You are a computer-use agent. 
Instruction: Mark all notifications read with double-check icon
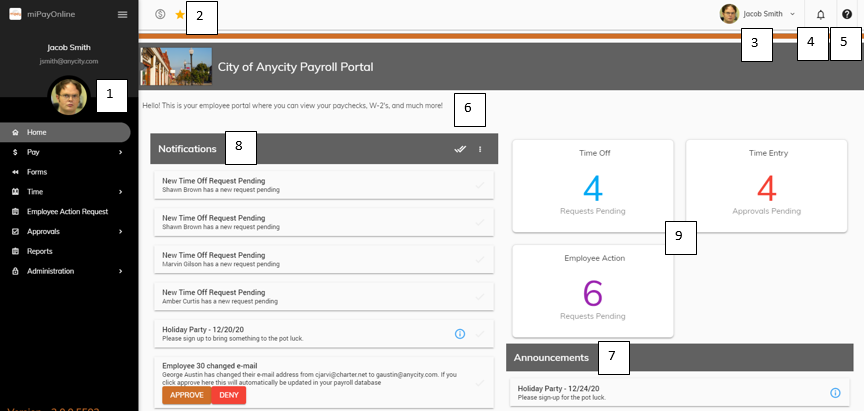pyautogui.click(x=460, y=149)
